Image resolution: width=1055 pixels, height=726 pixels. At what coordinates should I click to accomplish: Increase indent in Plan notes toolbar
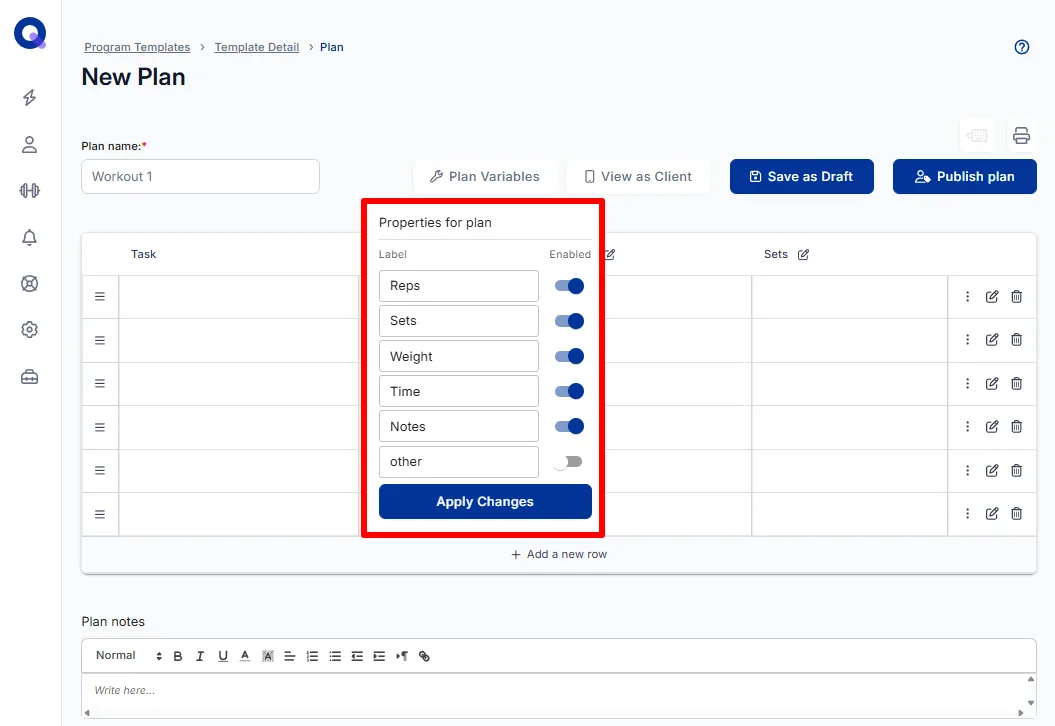(x=379, y=656)
